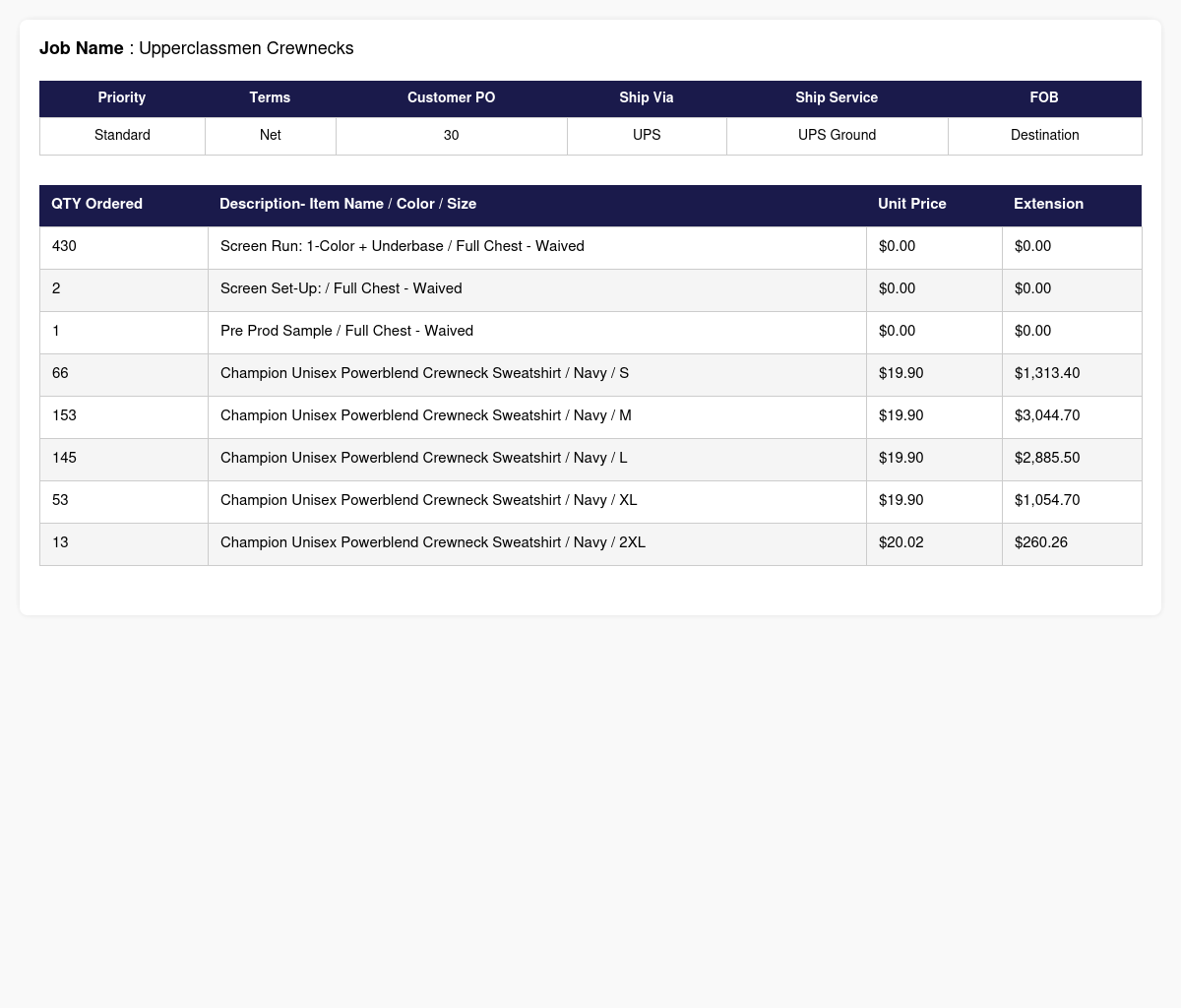Select the UPS ship via cell
Viewport: 1181px width, 1008px height.
pyautogui.click(x=647, y=136)
